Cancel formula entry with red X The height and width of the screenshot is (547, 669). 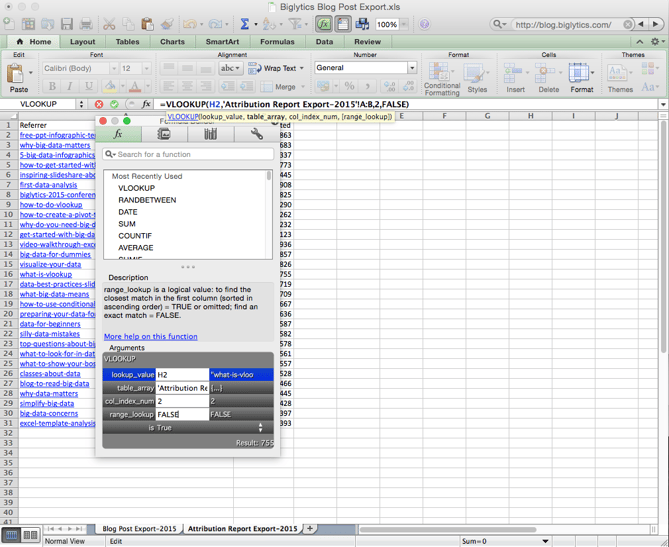click(x=99, y=104)
